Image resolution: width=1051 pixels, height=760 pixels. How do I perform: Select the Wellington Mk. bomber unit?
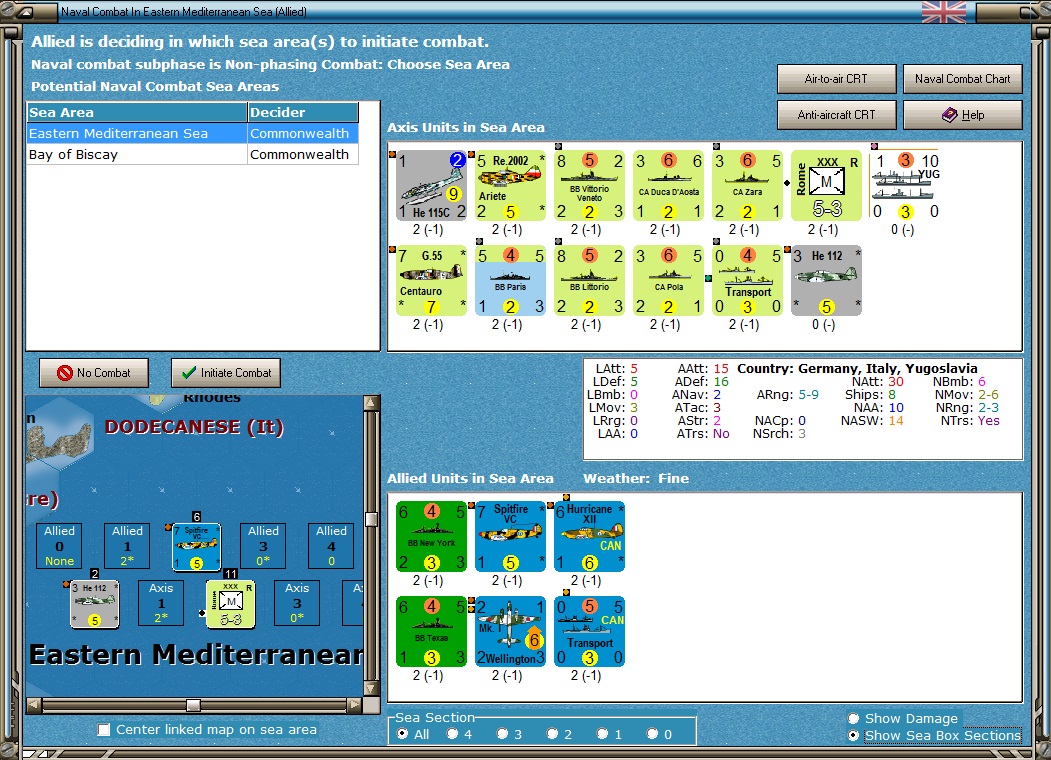point(510,631)
